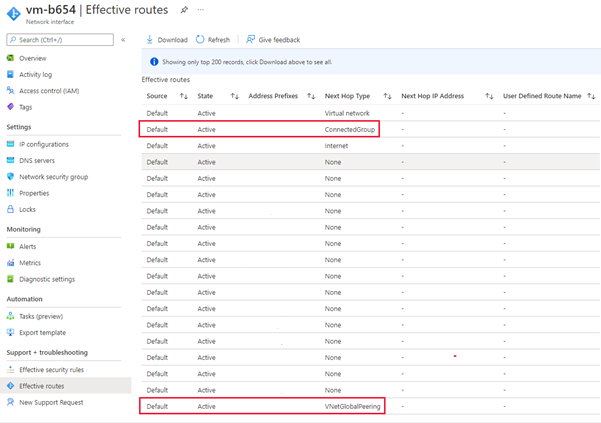Click the Locks padlock icon

point(10,209)
